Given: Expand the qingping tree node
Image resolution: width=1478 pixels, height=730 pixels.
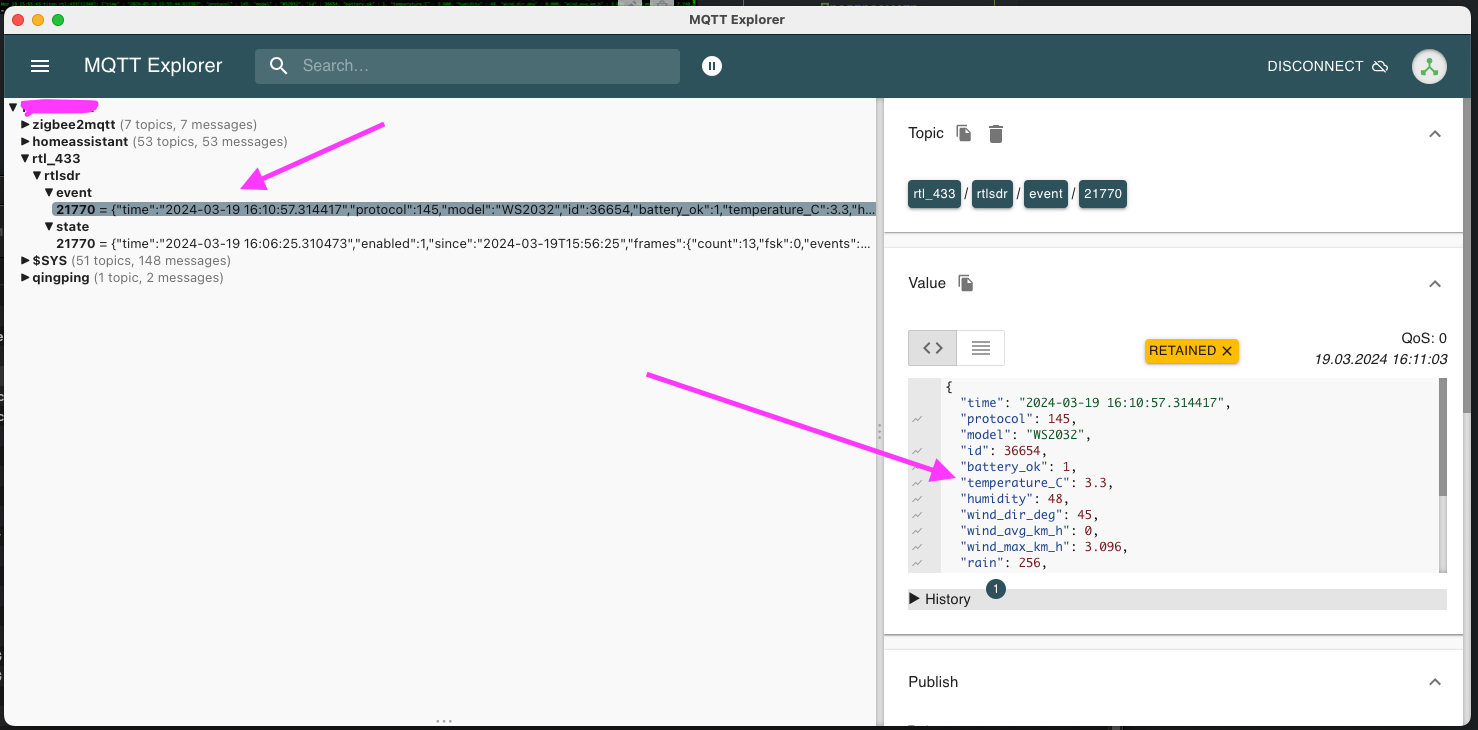Looking at the screenshot, I should (x=26, y=278).
